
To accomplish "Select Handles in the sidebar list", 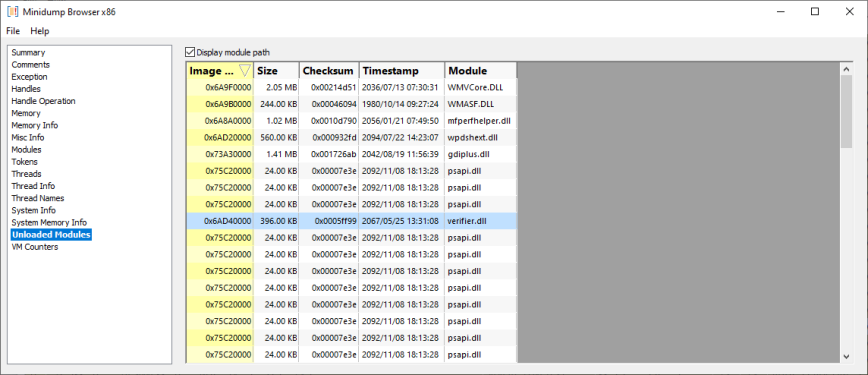I will tap(26, 89).
